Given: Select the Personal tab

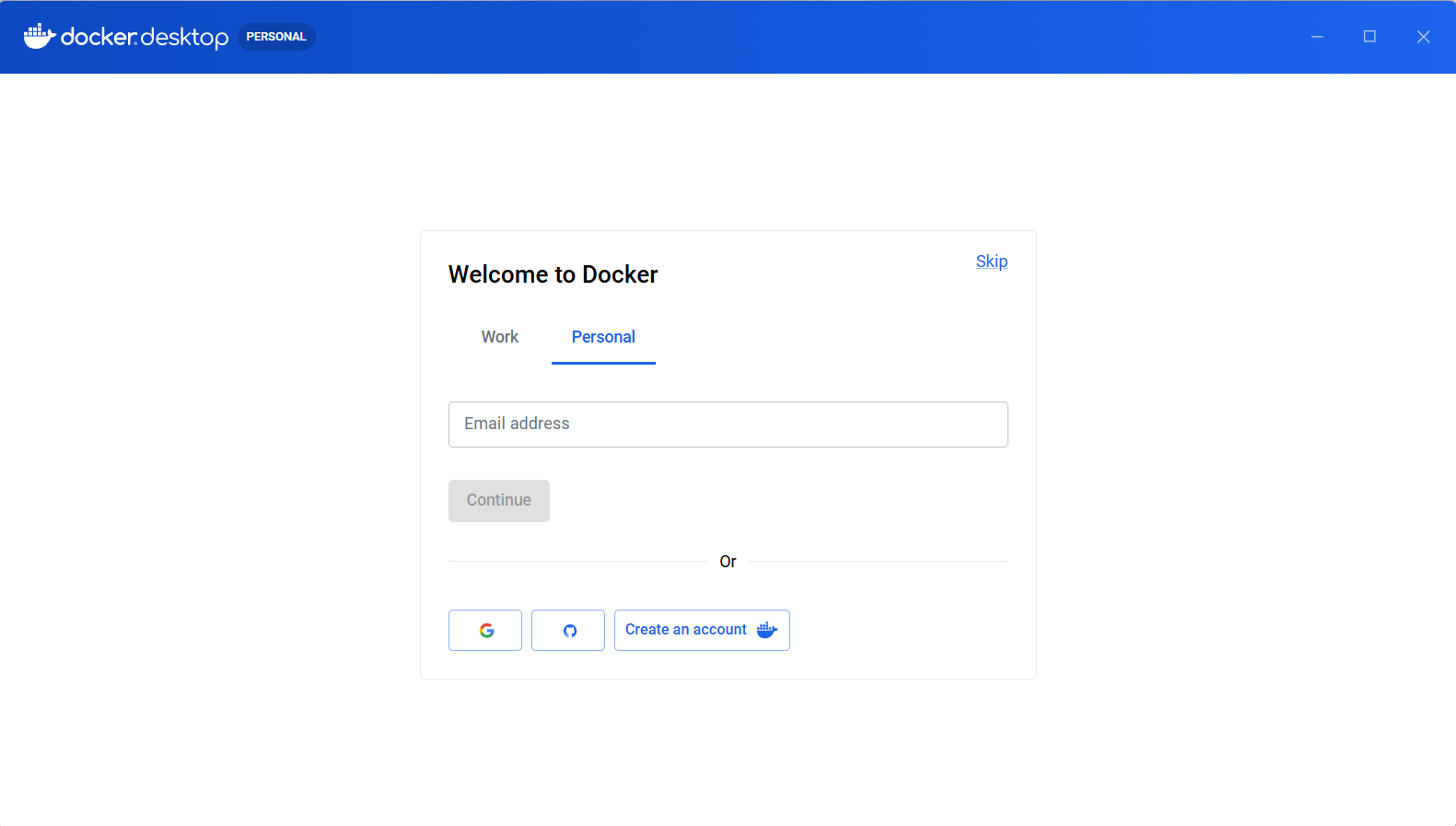Looking at the screenshot, I should (x=603, y=337).
